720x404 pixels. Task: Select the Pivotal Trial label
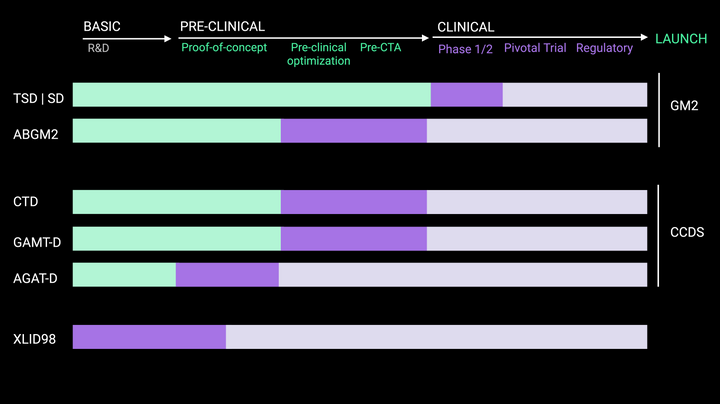(x=535, y=48)
